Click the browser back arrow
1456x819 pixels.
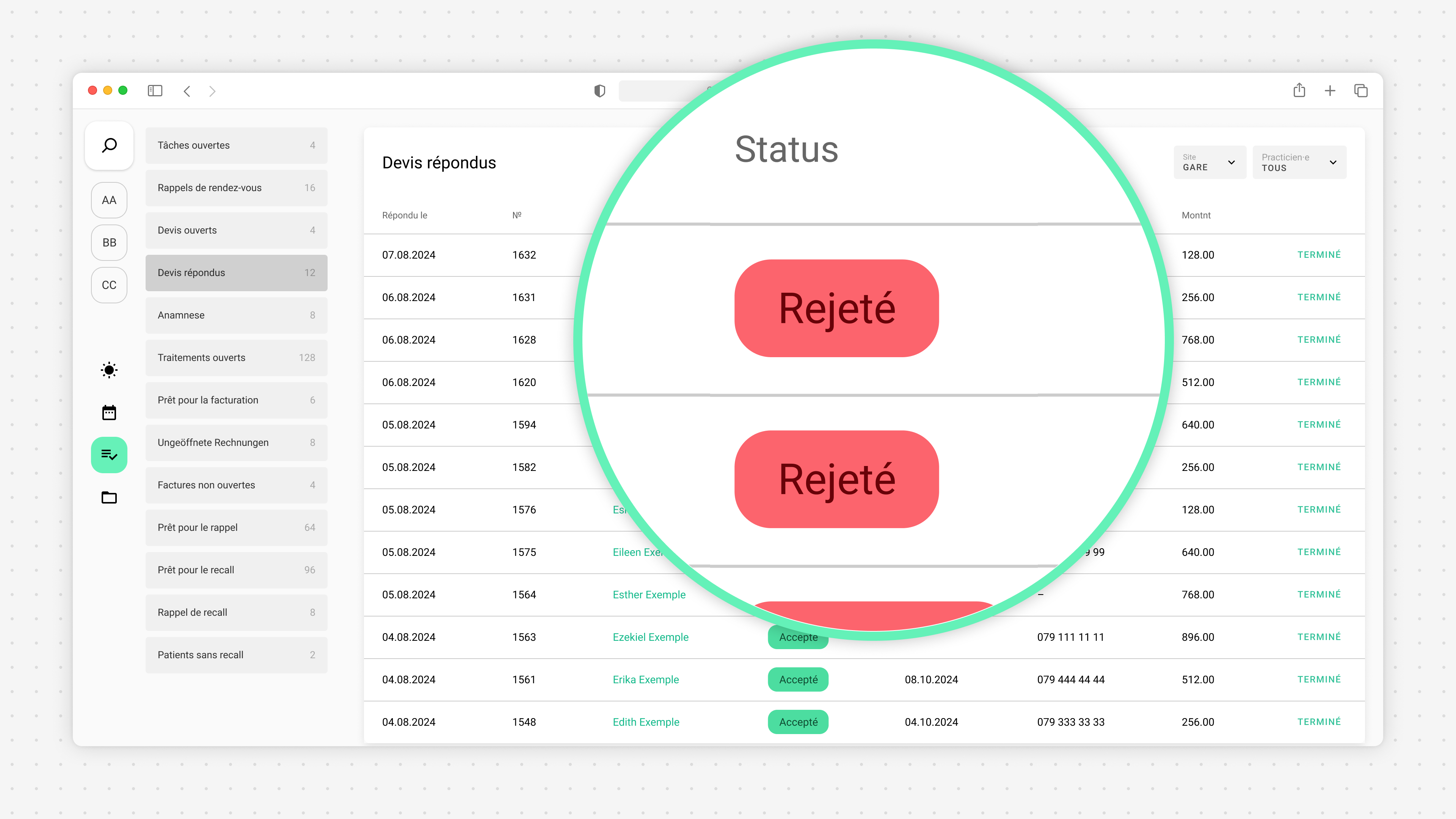coord(187,91)
